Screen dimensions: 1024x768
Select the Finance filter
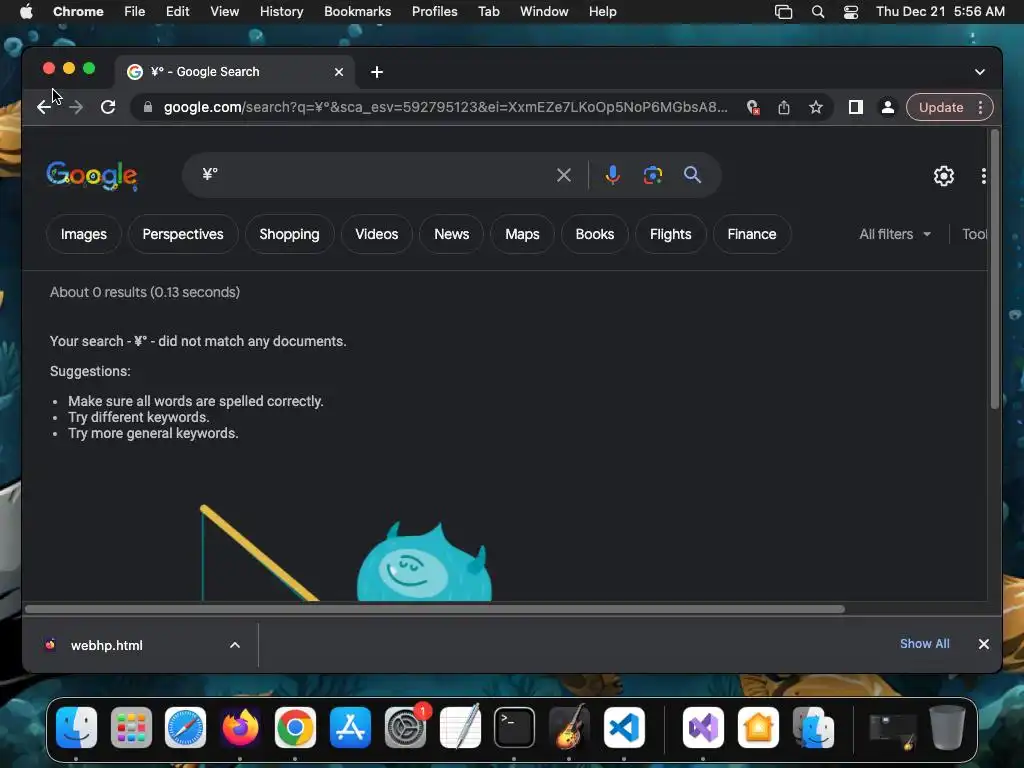click(752, 234)
